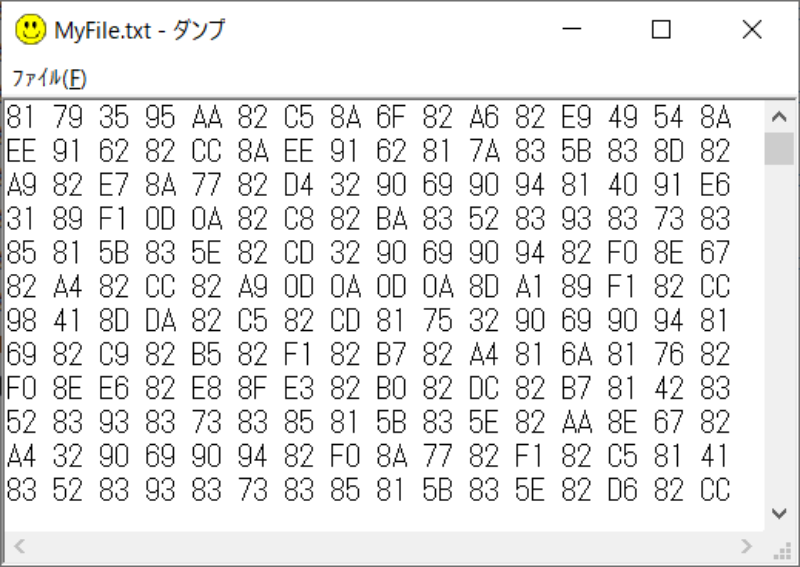Viewport: 800px width, 567px height.
Task: Click the hex row starting 31 89 F1
Action: click(x=368, y=220)
